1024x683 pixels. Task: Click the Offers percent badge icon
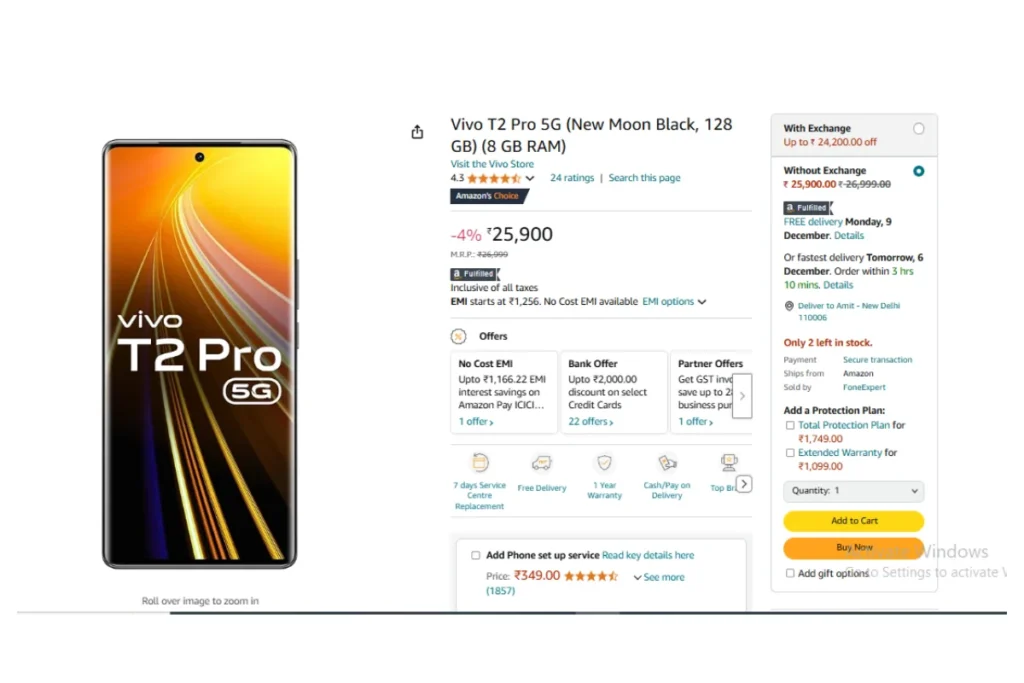(x=458, y=336)
